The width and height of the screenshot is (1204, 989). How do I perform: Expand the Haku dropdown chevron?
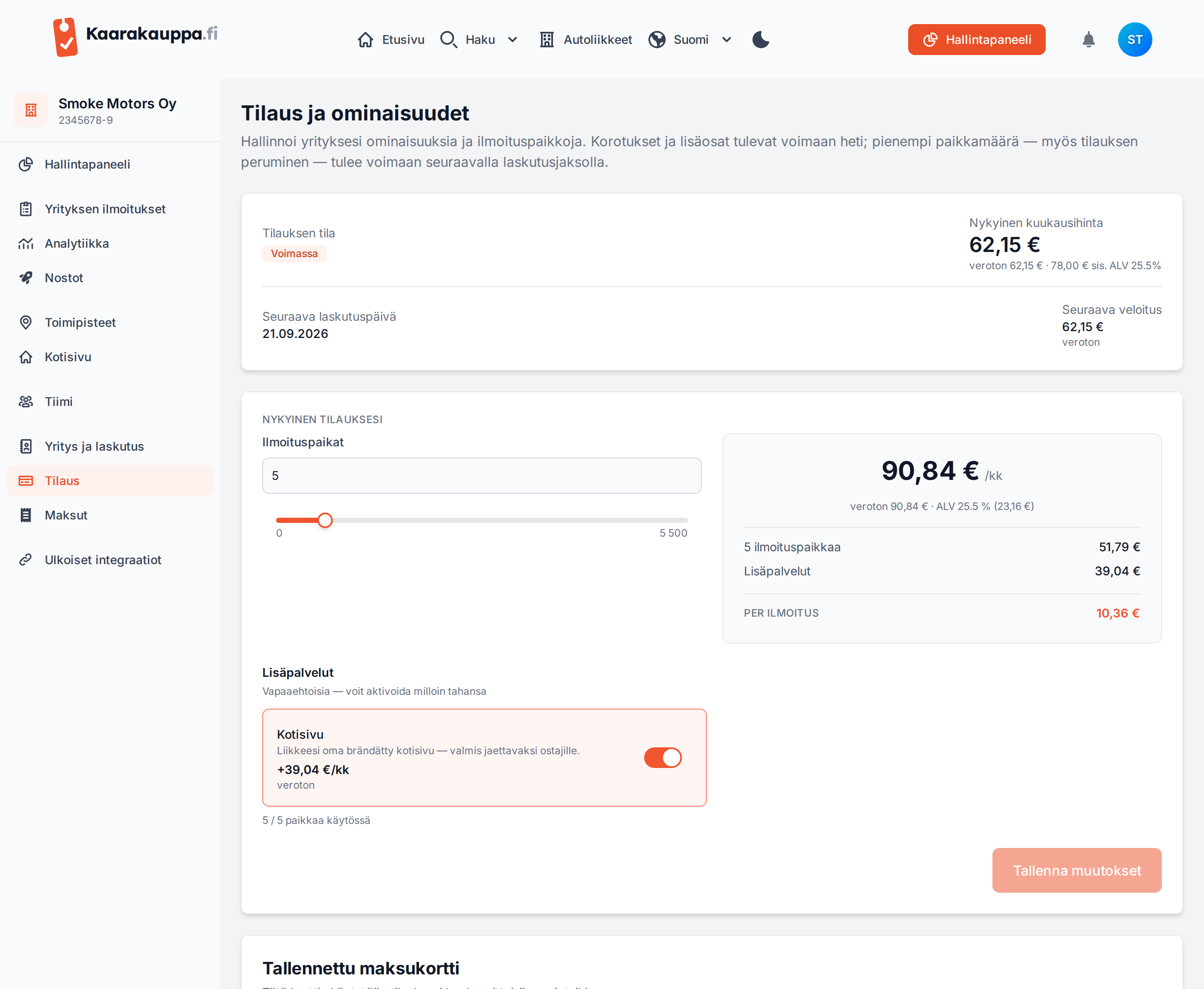[x=513, y=40]
